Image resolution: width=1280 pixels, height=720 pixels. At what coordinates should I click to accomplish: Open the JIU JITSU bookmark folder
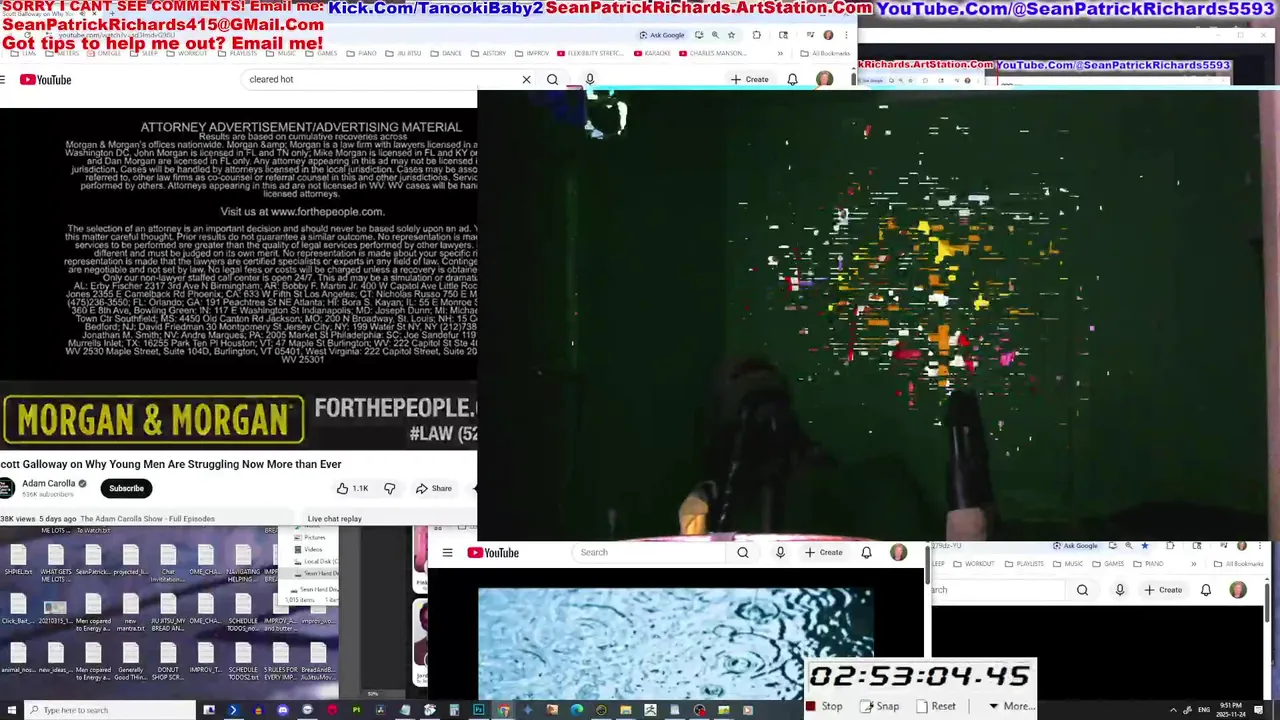pyautogui.click(x=403, y=53)
